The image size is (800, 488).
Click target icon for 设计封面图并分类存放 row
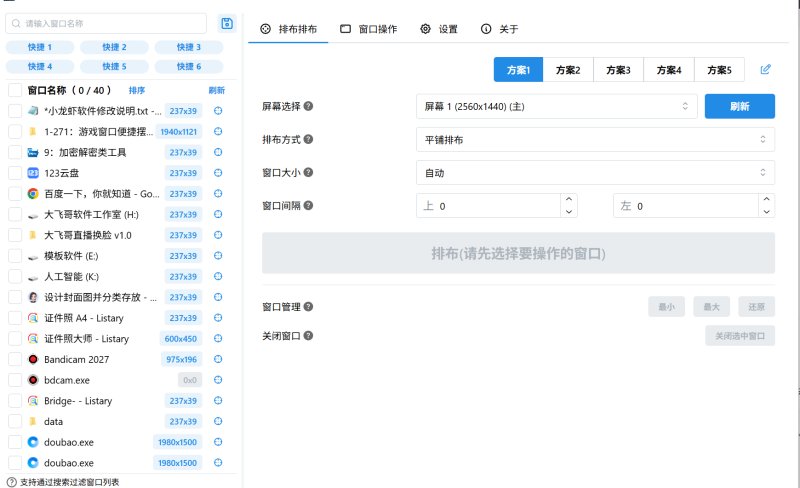click(x=218, y=297)
